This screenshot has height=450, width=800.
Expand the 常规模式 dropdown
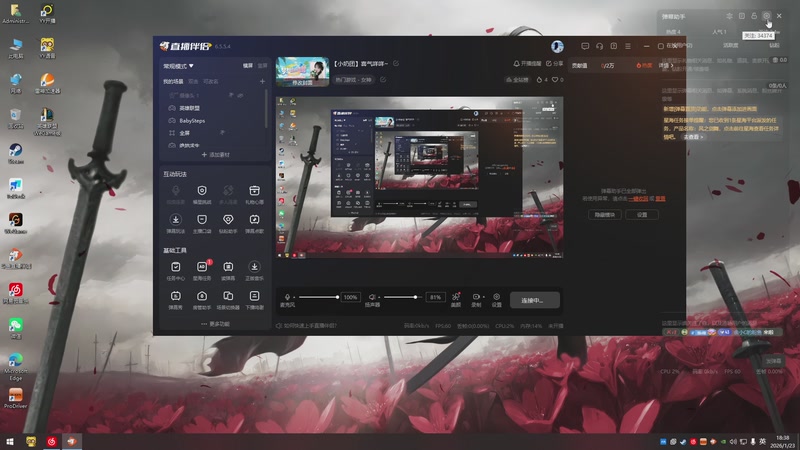pyautogui.click(x=178, y=66)
